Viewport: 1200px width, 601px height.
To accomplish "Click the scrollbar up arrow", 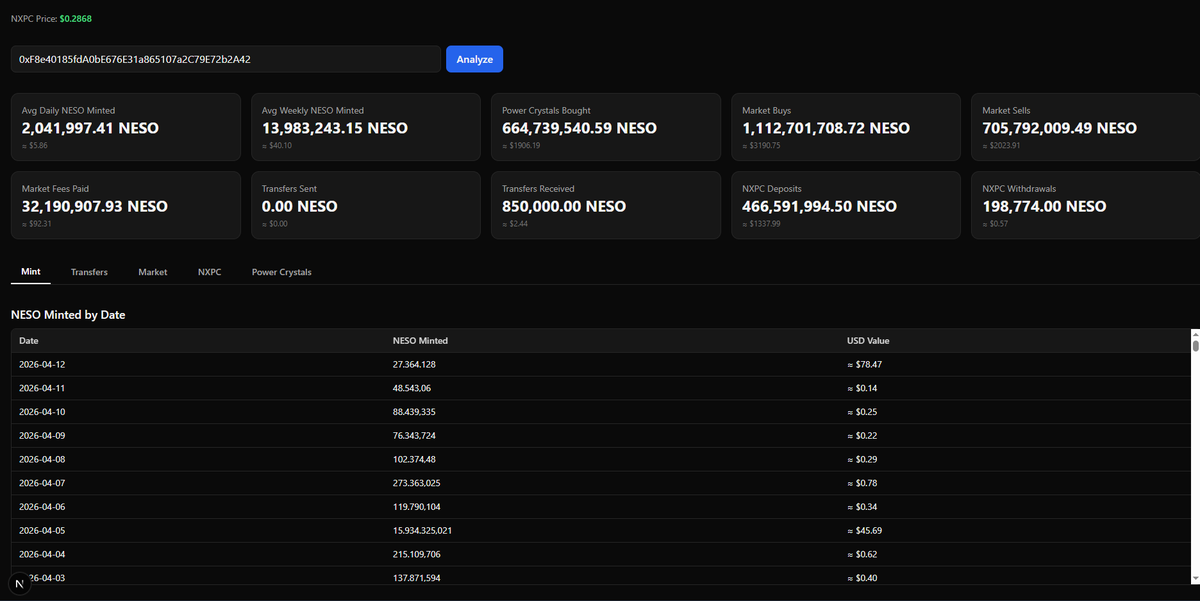I will (1193, 336).
